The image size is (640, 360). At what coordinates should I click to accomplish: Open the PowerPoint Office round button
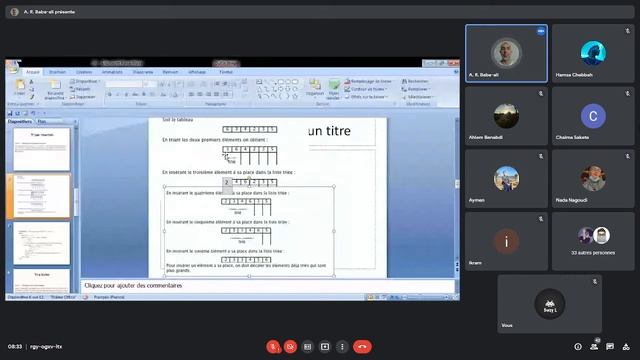click(x=13, y=67)
